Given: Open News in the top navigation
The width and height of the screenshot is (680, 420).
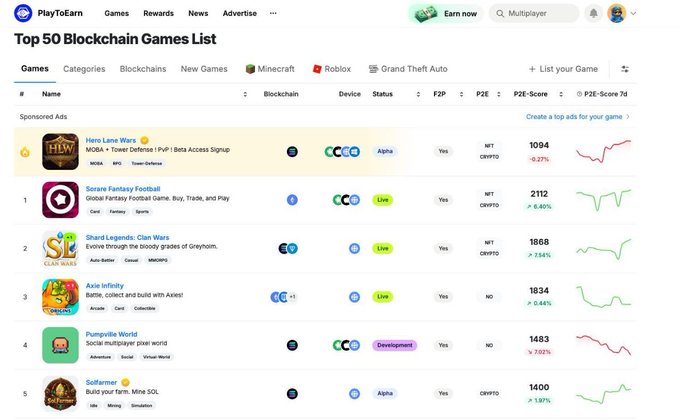Looking at the screenshot, I should (x=198, y=13).
